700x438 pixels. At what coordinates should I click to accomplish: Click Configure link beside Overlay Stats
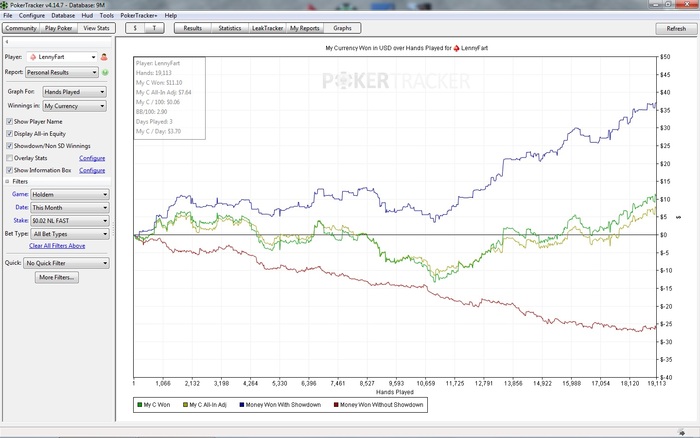(92, 158)
